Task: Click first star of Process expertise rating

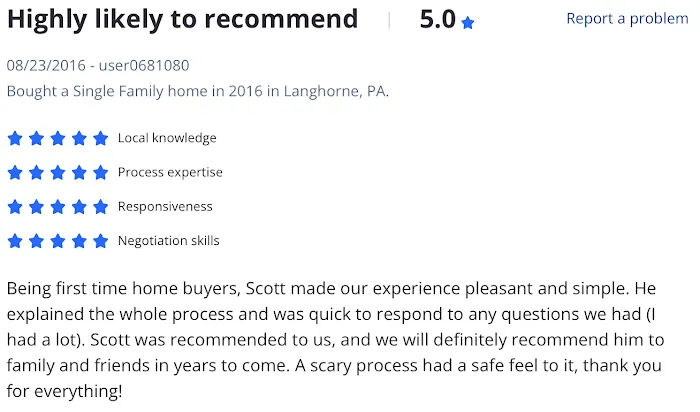Action: 15,172
